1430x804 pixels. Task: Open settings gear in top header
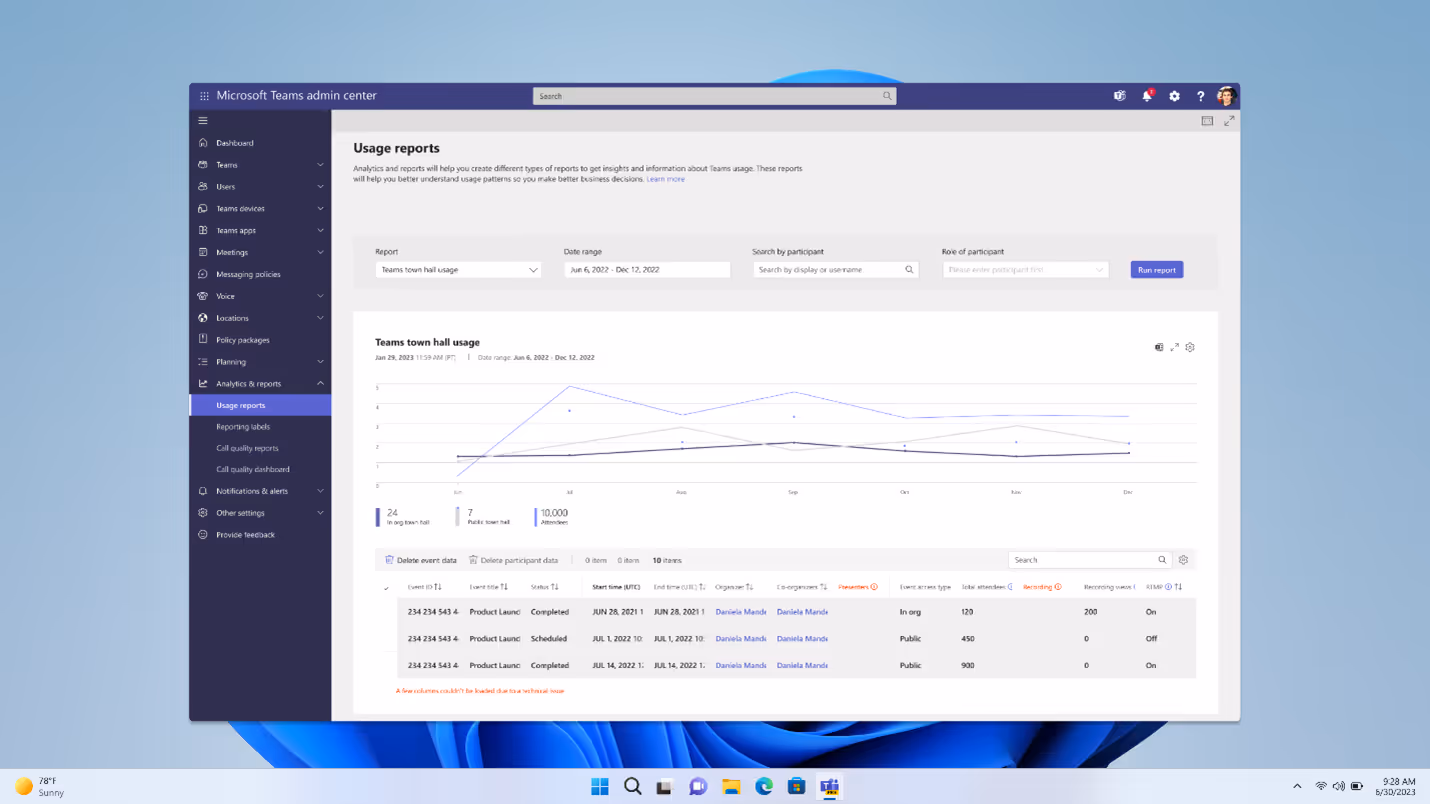pyautogui.click(x=1174, y=96)
